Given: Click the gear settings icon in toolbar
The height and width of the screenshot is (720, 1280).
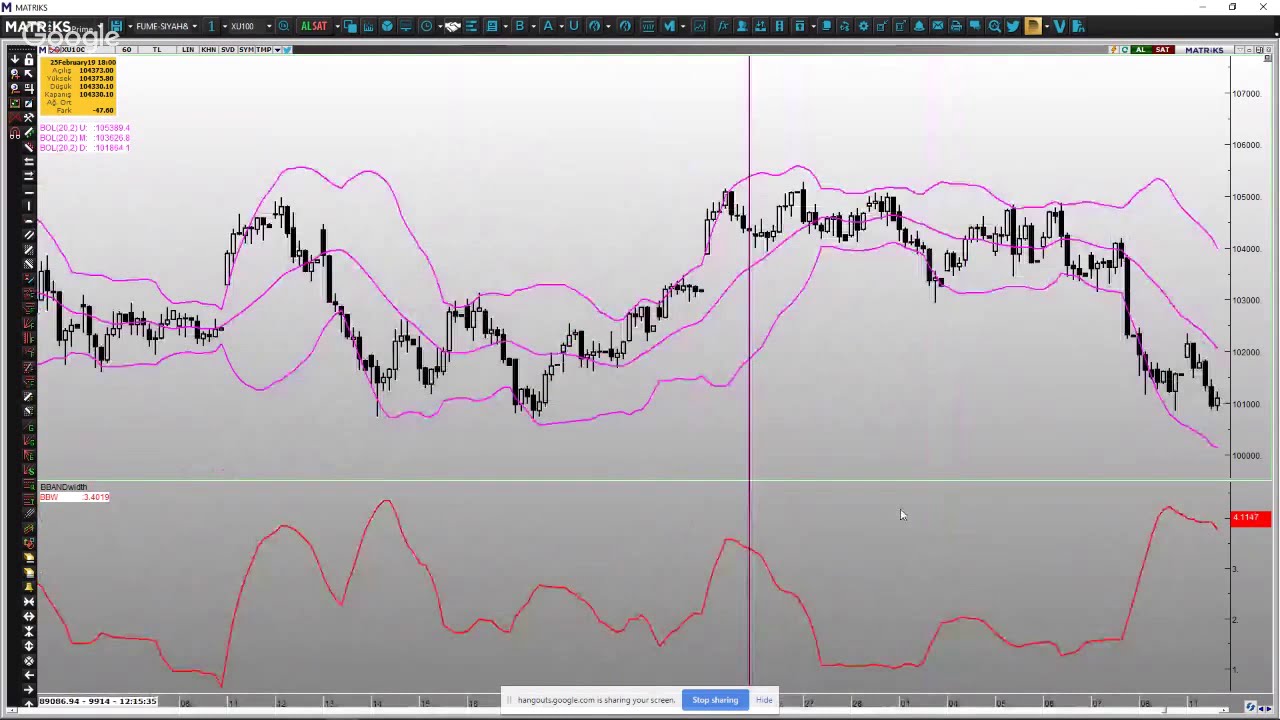Looking at the screenshot, I should click(863, 26).
